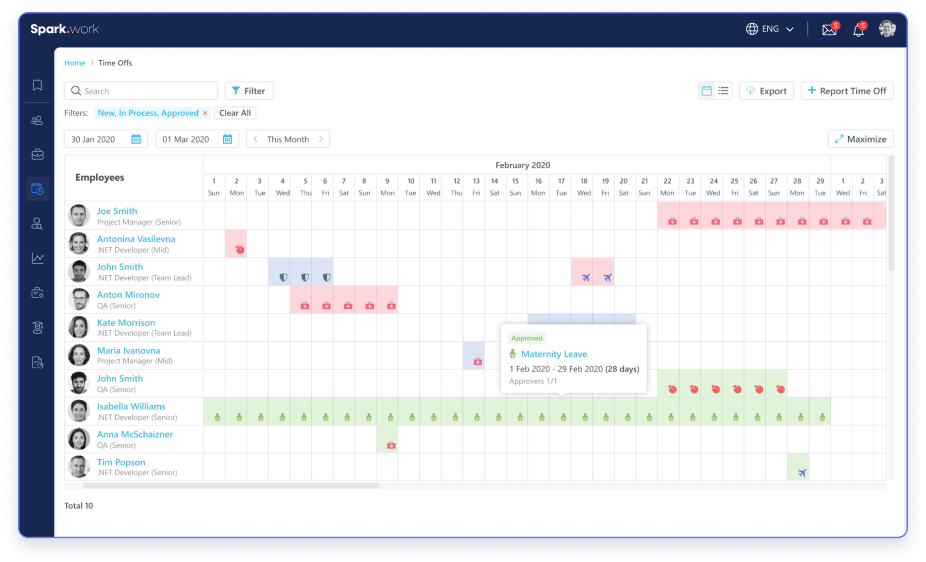Screen dimensions: 926x562
Task: Click Antonina Vasilevna's Feb 2 time off icon
Action: [x=239, y=250]
